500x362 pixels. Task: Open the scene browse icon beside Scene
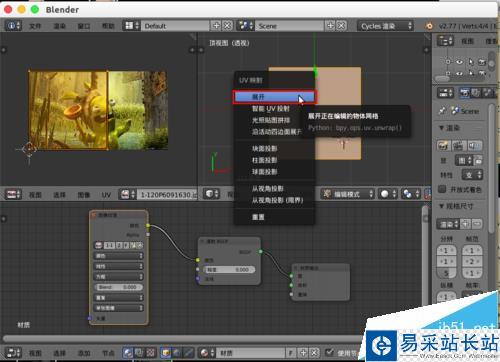coord(246,26)
